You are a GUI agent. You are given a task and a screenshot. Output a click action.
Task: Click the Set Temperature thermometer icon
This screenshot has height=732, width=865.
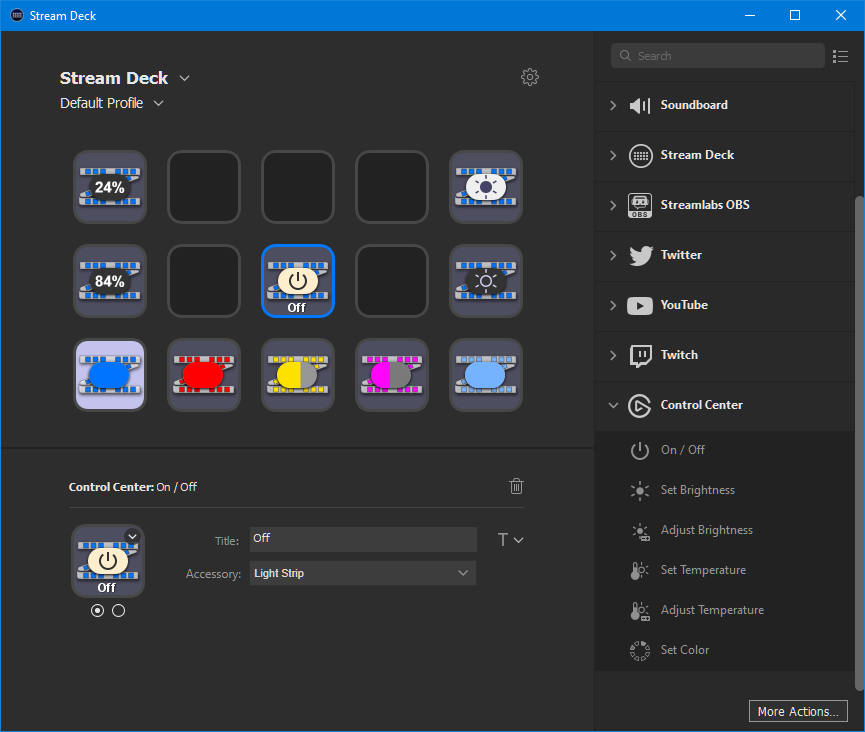click(x=640, y=570)
